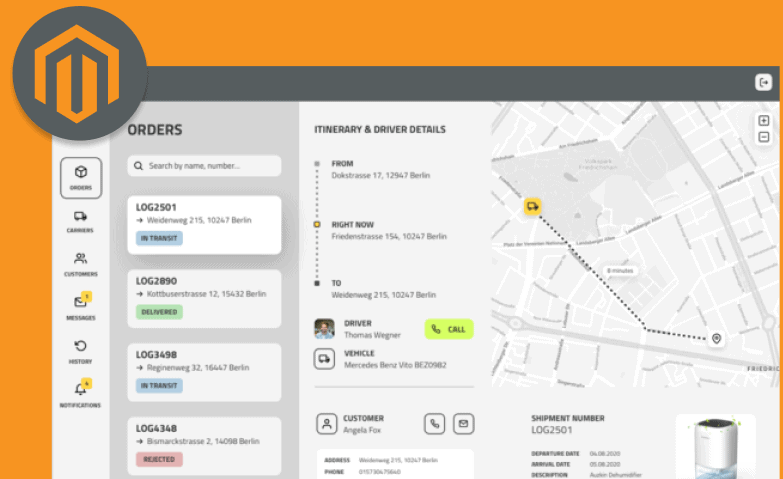Image resolution: width=783 pixels, height=479 pixels.
Task: Focus the Search by name, number field
Action: tap(204, 166)
